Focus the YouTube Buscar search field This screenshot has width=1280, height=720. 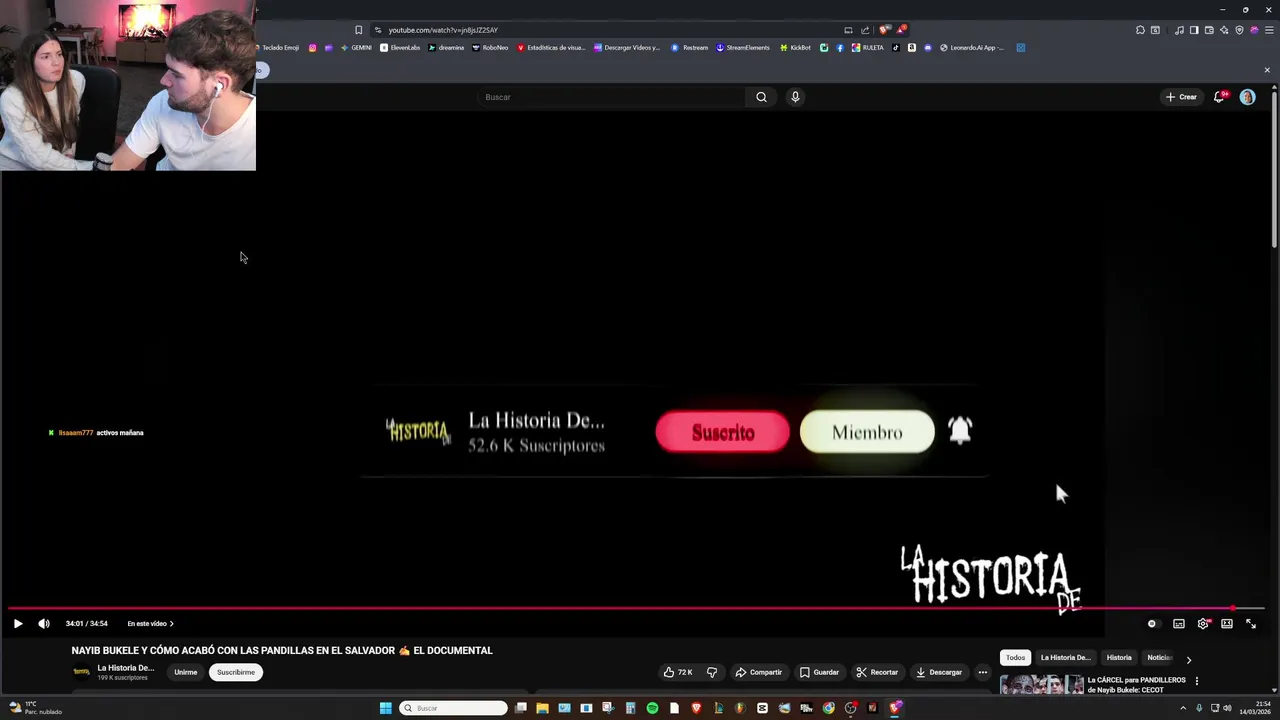point(612,97)
